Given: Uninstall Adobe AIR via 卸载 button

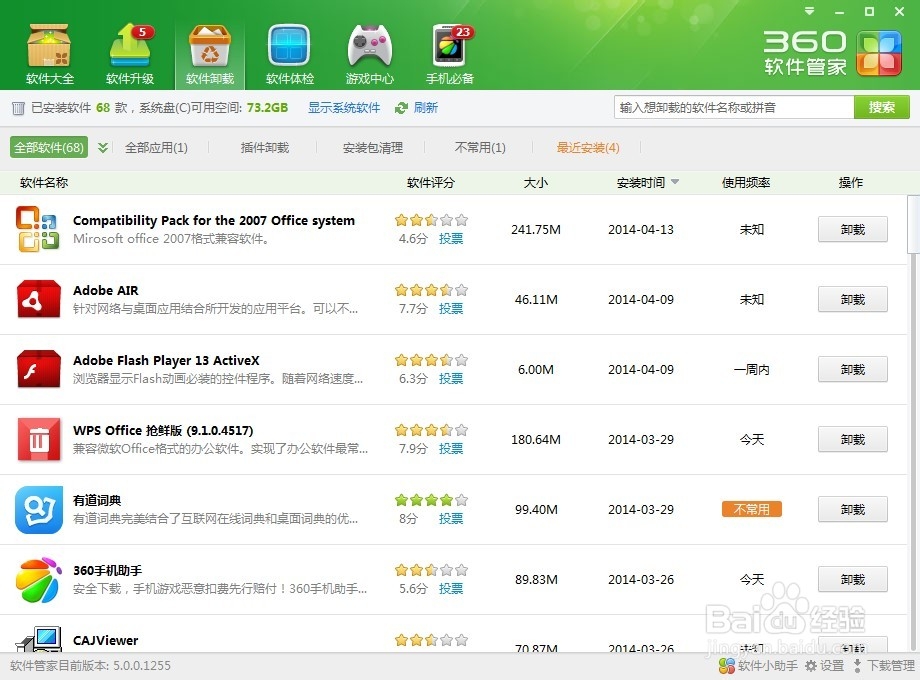Looking at the screenshot, I should pos(853,299).
